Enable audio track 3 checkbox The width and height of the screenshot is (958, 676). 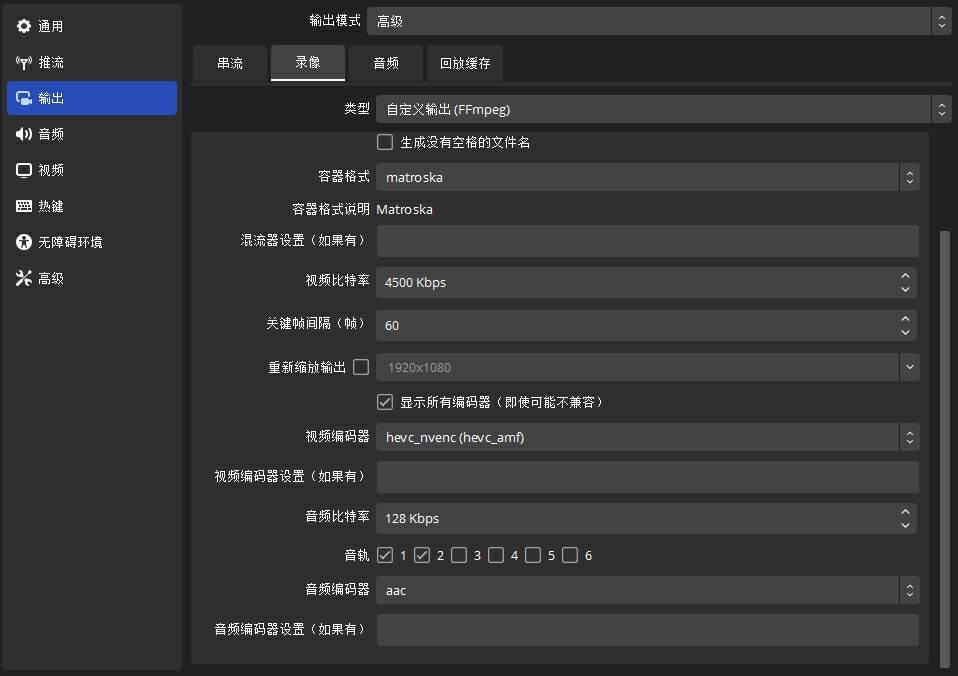click(459, 555)
